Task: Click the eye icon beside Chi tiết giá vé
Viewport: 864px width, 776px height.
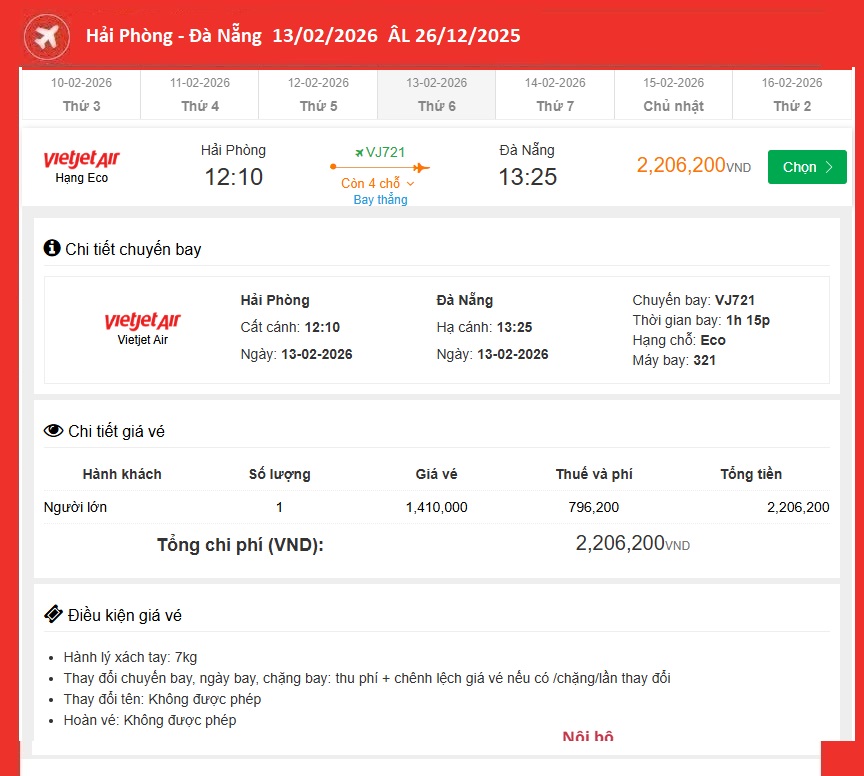Action: point(53,431)
